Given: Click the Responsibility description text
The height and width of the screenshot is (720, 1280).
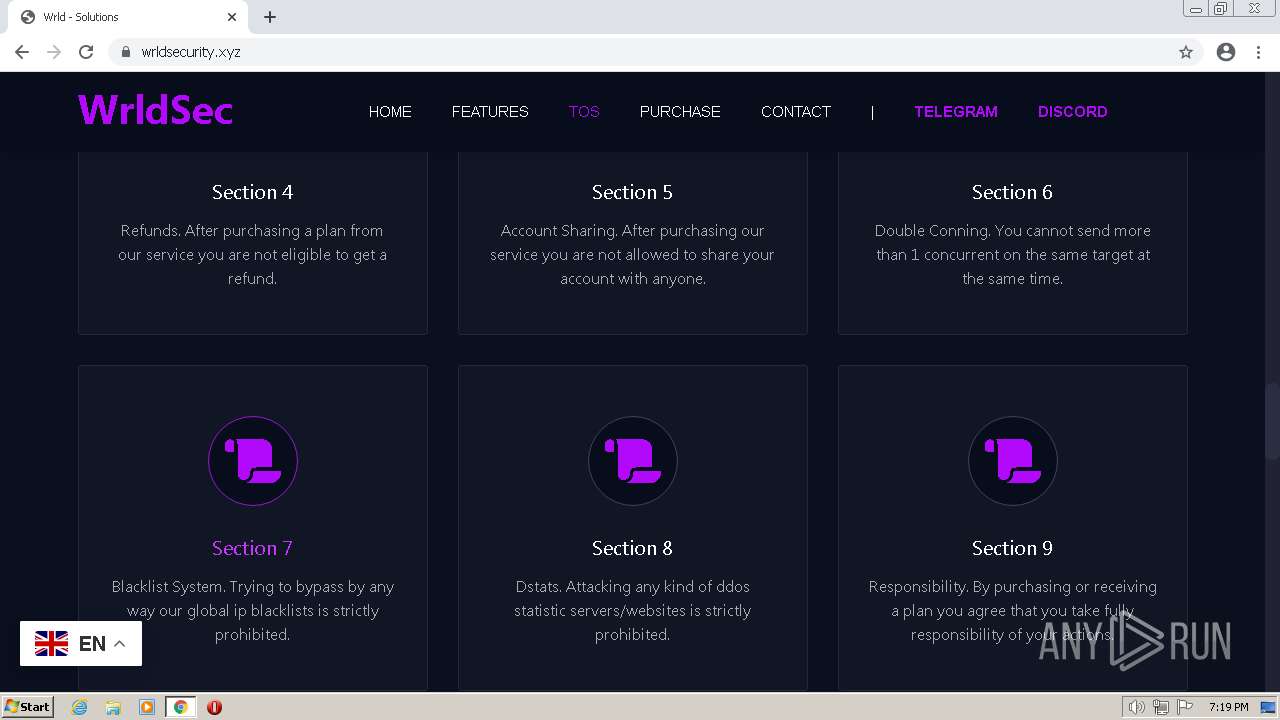Looking at the screenshot, I should pos(1013,611).
